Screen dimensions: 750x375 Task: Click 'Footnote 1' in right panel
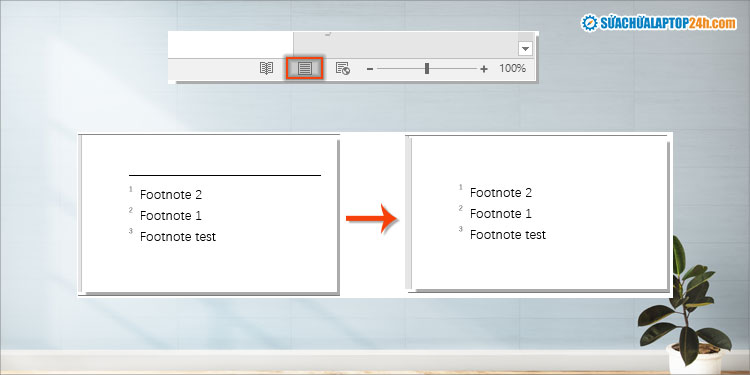pyautogui.click(x=501, y=213)
